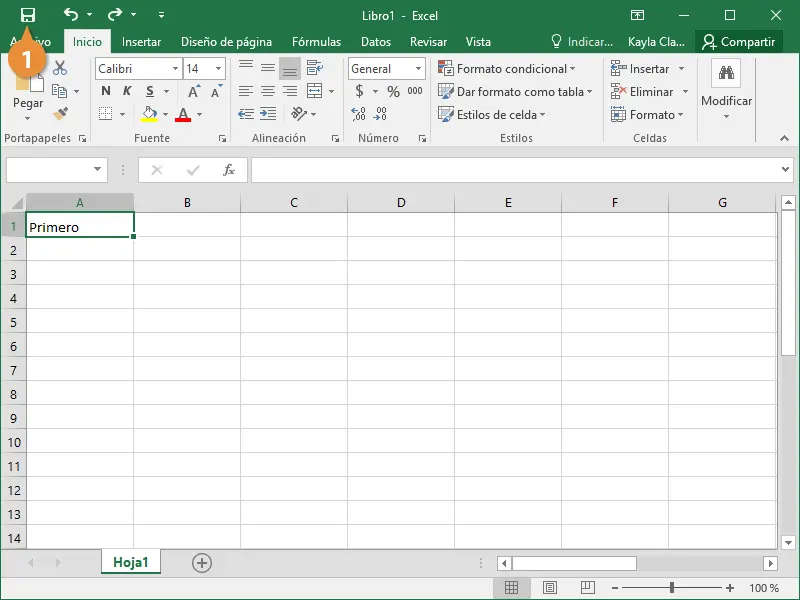Expand the General number format dropdown
The width and height of the screenshot is (800, 600).
[418, 69]
